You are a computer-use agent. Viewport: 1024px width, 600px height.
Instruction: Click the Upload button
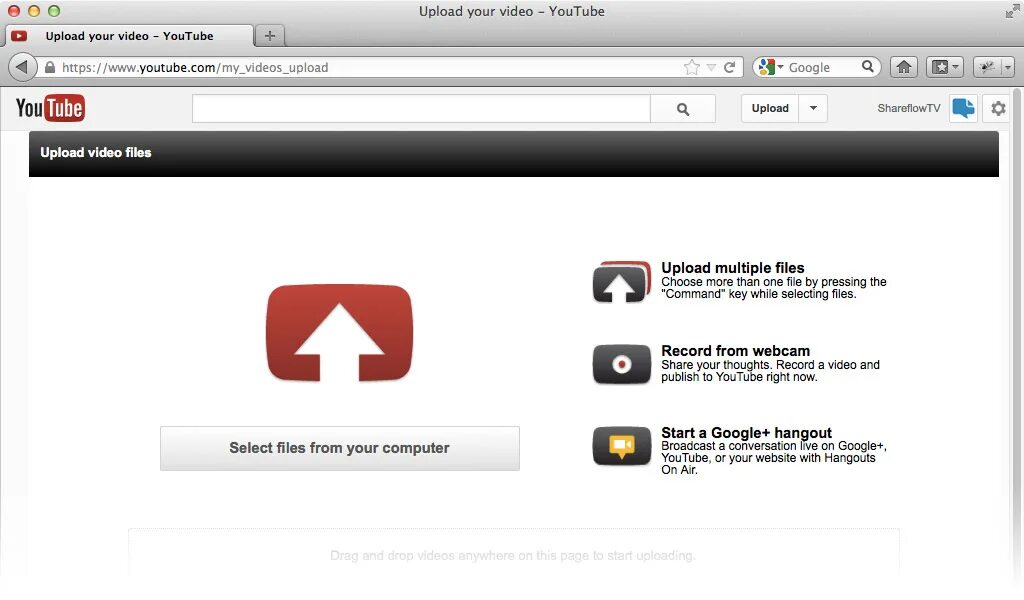(770, 108)
